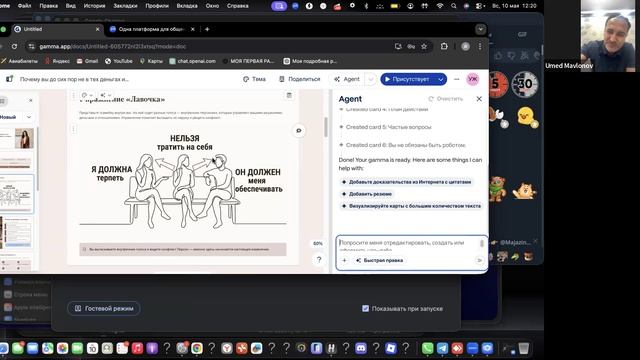This screenshot has width=640, height=360.
Task: Open the comments bubble icon beside the card
Action: (299, 131)
